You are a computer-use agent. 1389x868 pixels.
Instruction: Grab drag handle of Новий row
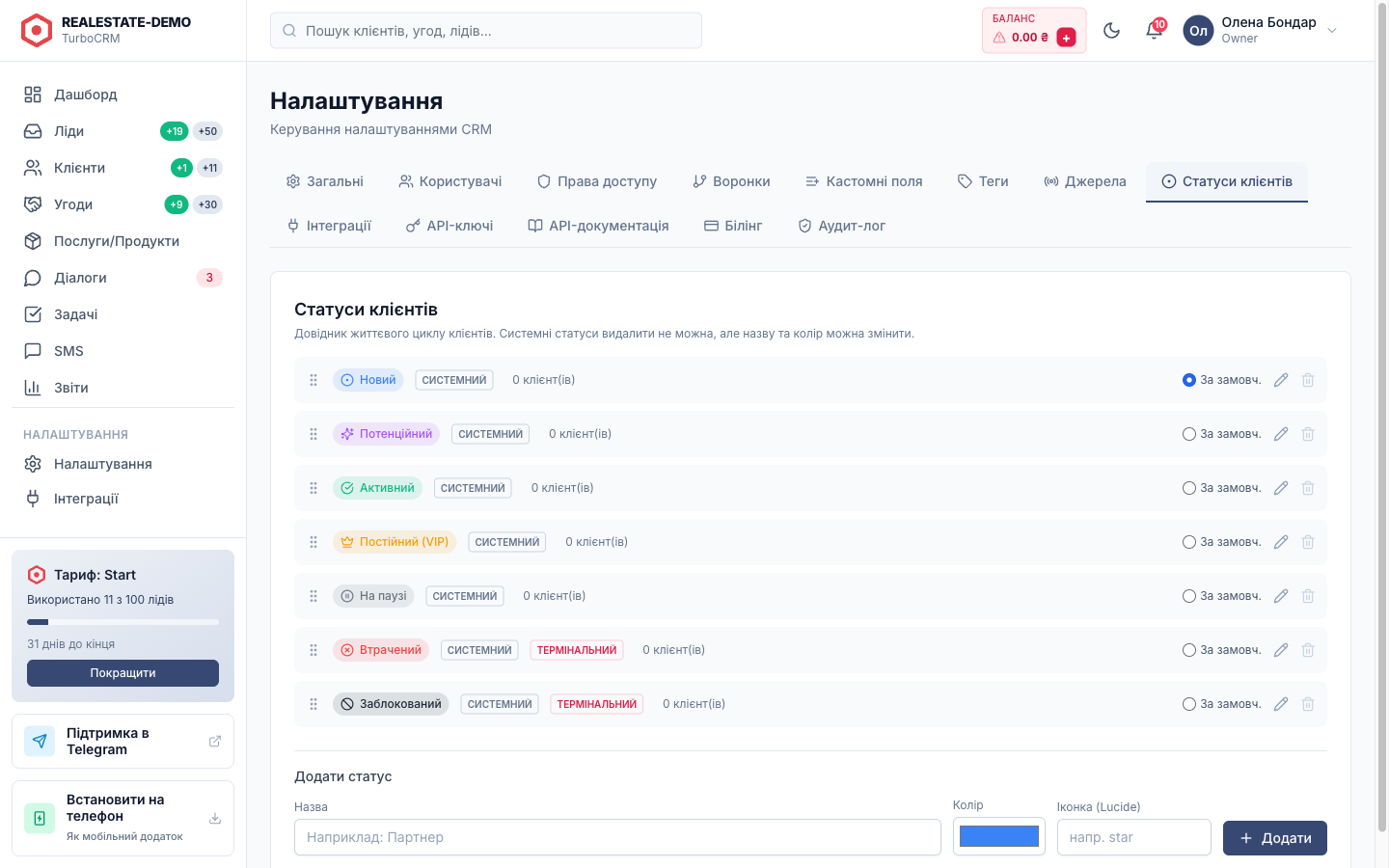(x=313, y=380)
